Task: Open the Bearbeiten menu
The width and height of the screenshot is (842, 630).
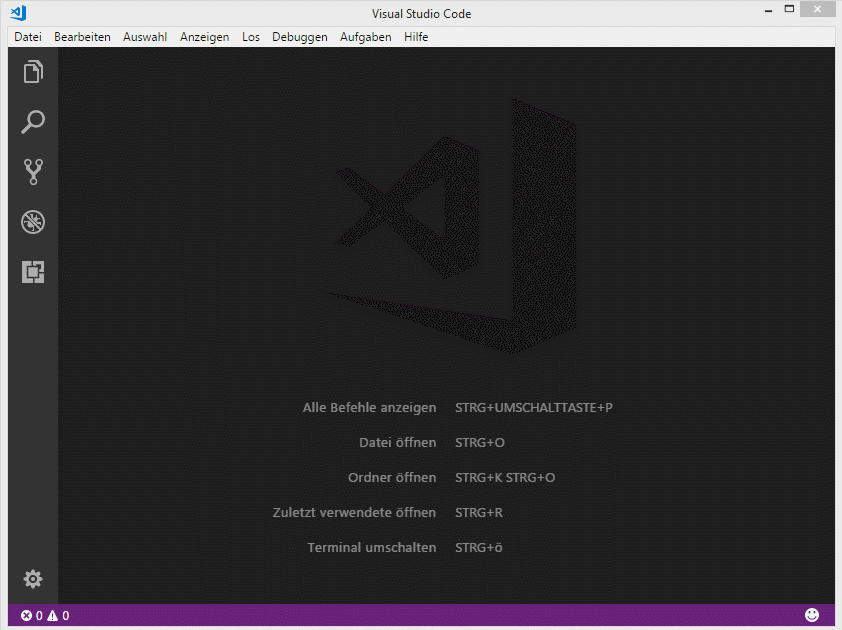Action: pos(82,37)
